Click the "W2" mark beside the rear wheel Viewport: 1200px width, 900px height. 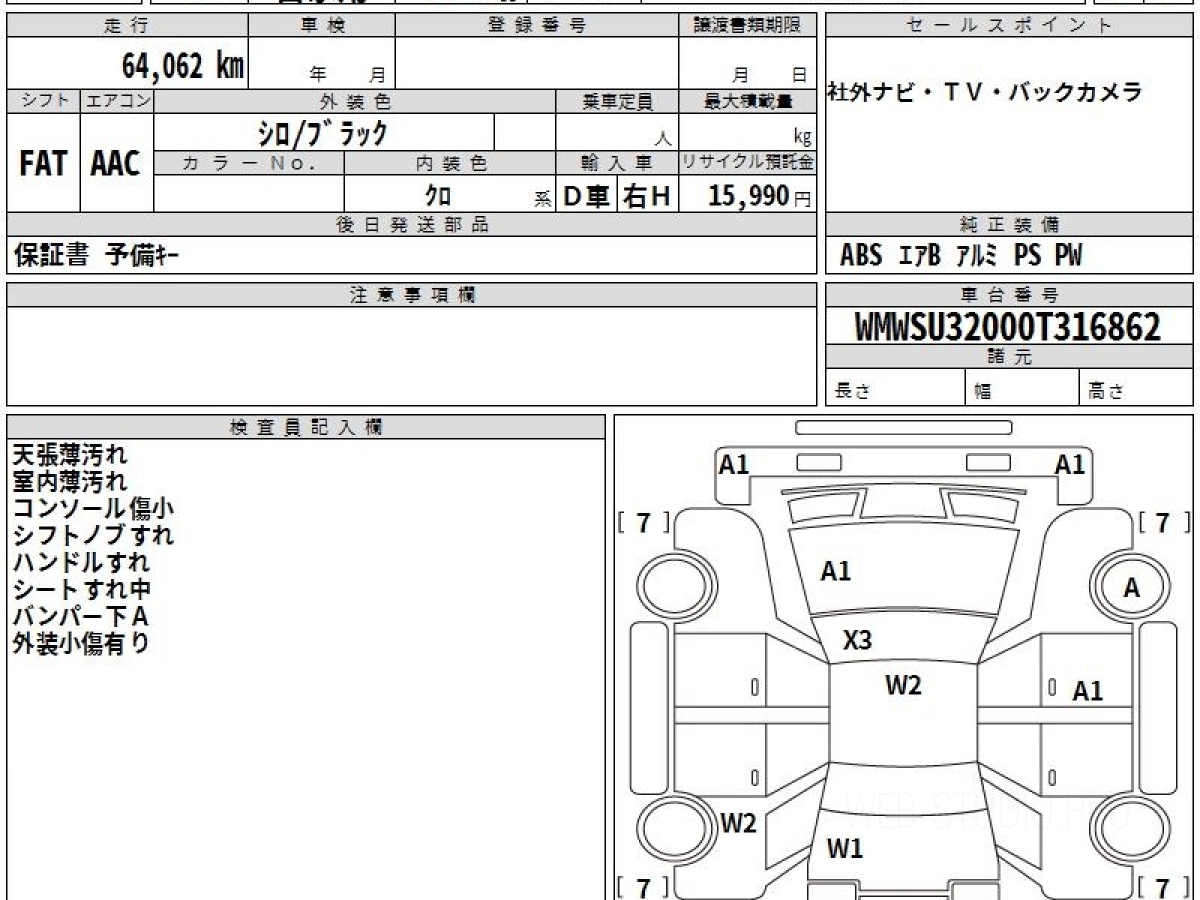tap(738, 824)
